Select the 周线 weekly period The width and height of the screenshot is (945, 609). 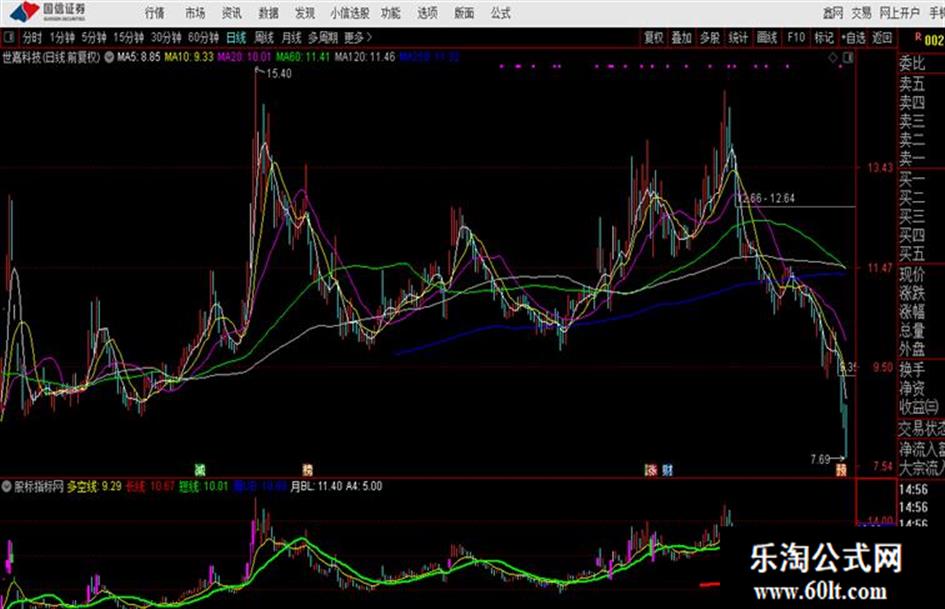[264, 37]
